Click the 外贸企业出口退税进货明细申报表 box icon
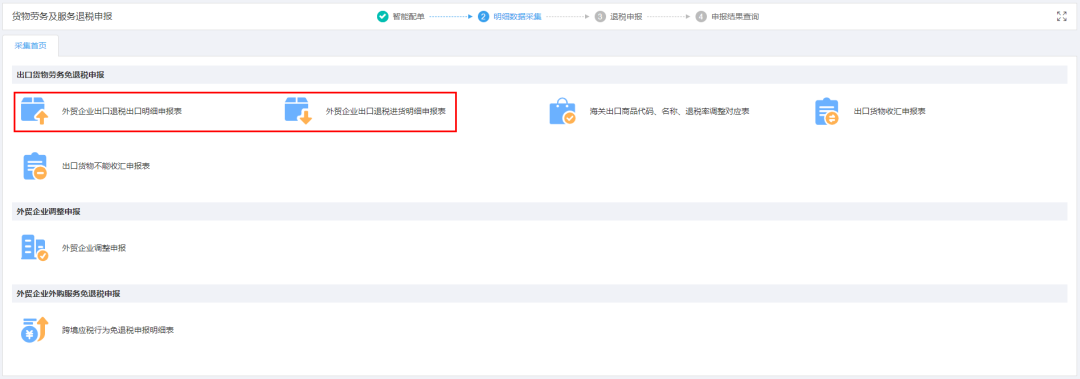 pyautogui.click(x=298, y=110)
